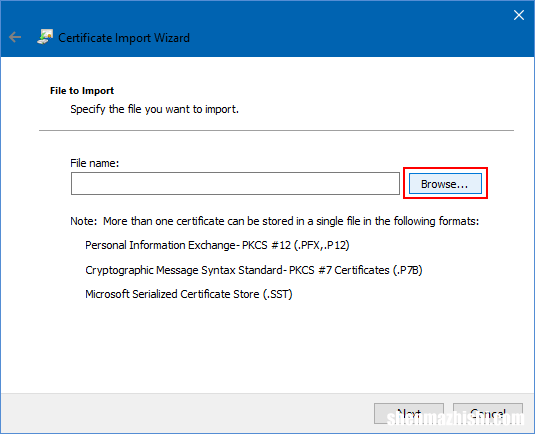
Task: Close the Certificate Import Wizard window
Action: click(519, 15)
